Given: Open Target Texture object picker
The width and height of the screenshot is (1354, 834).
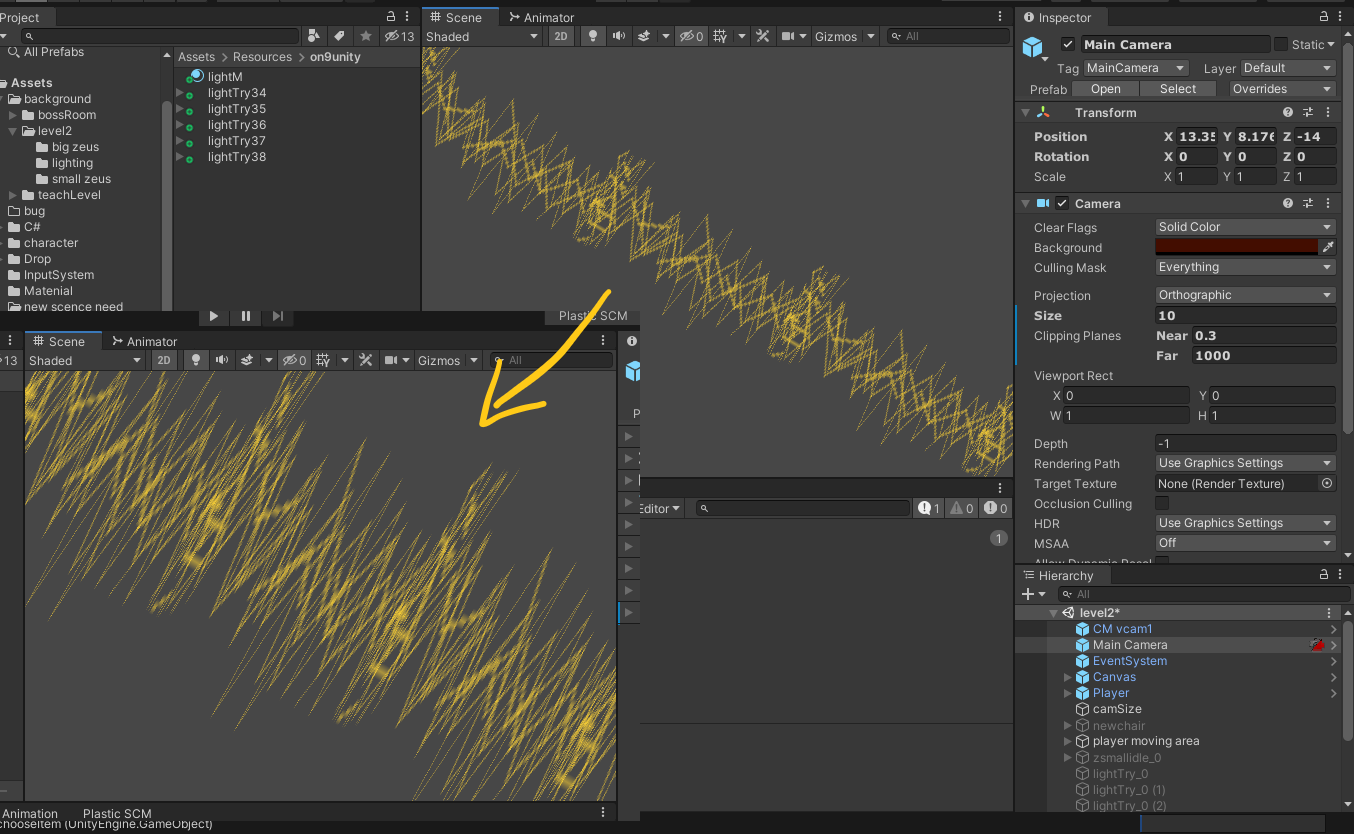Looking at the screenshot, I should coord(1327,483).
